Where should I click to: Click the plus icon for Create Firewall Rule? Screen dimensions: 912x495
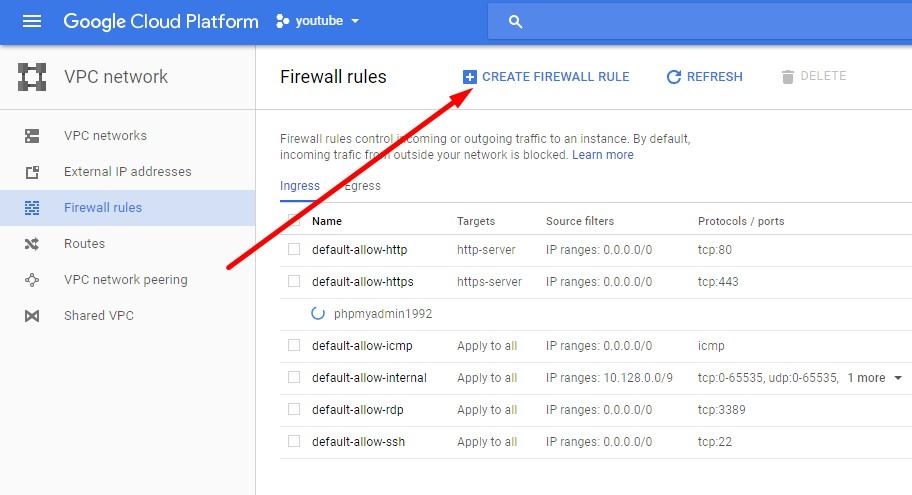(x=469, y=77)
